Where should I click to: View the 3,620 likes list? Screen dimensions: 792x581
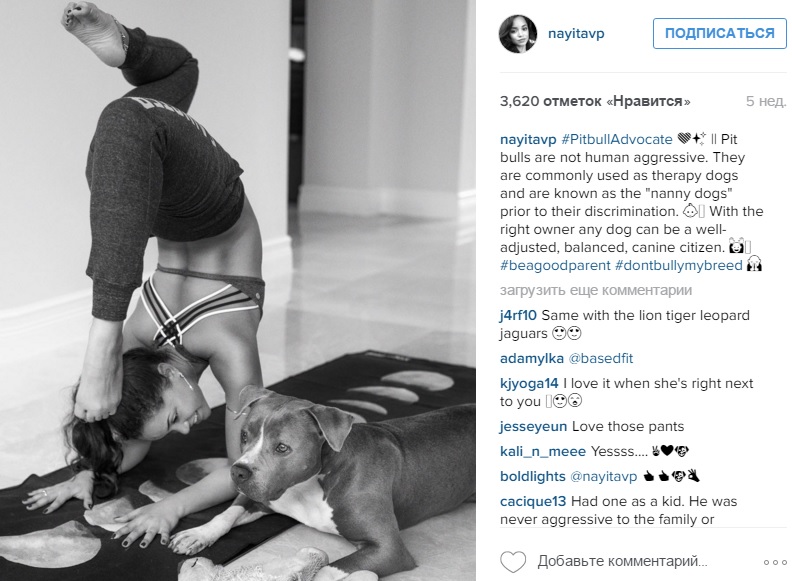pyautogui.click(x=595, y=101)
